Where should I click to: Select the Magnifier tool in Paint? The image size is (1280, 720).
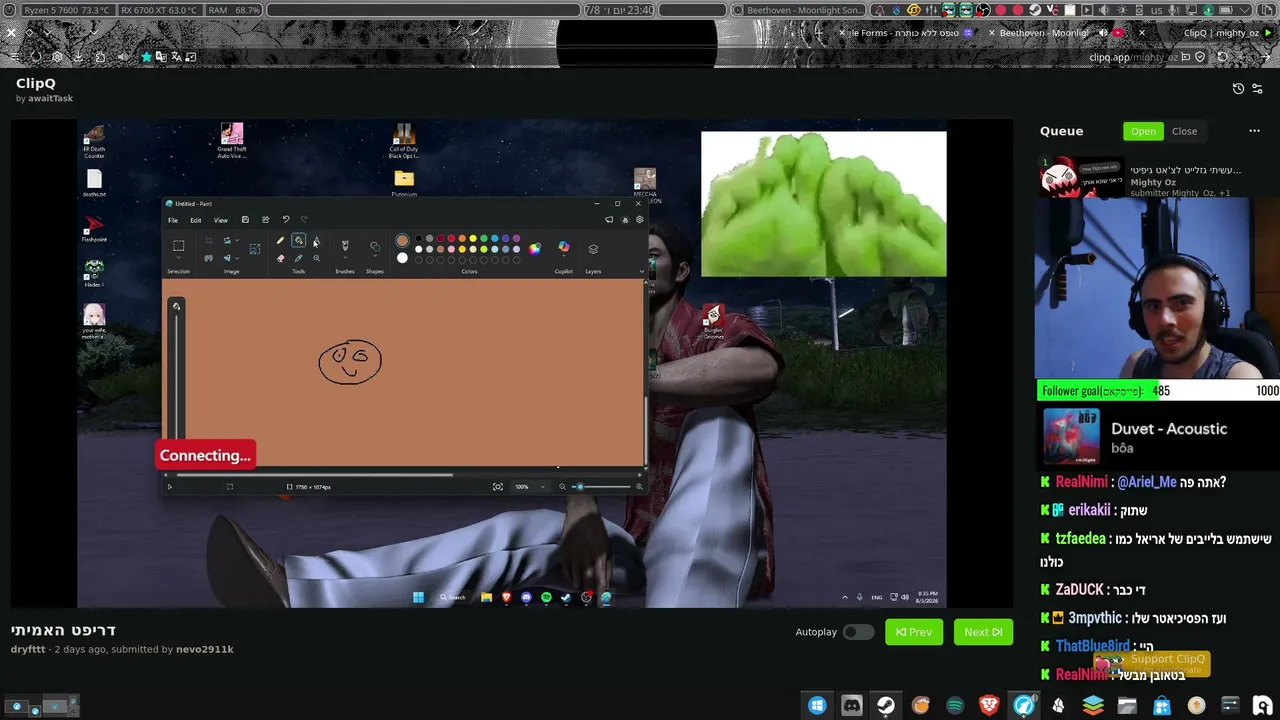(316, 258)
